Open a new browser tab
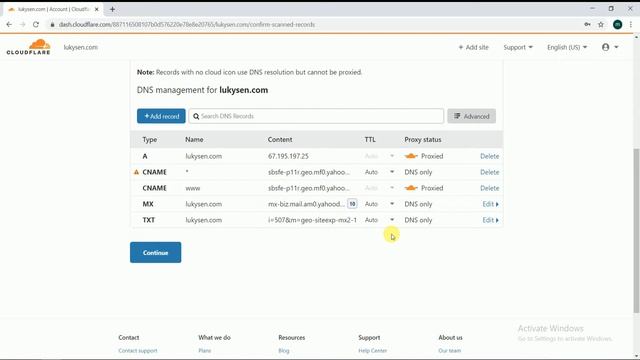Screen dimensions: 640x360 [x=112, y=9]
